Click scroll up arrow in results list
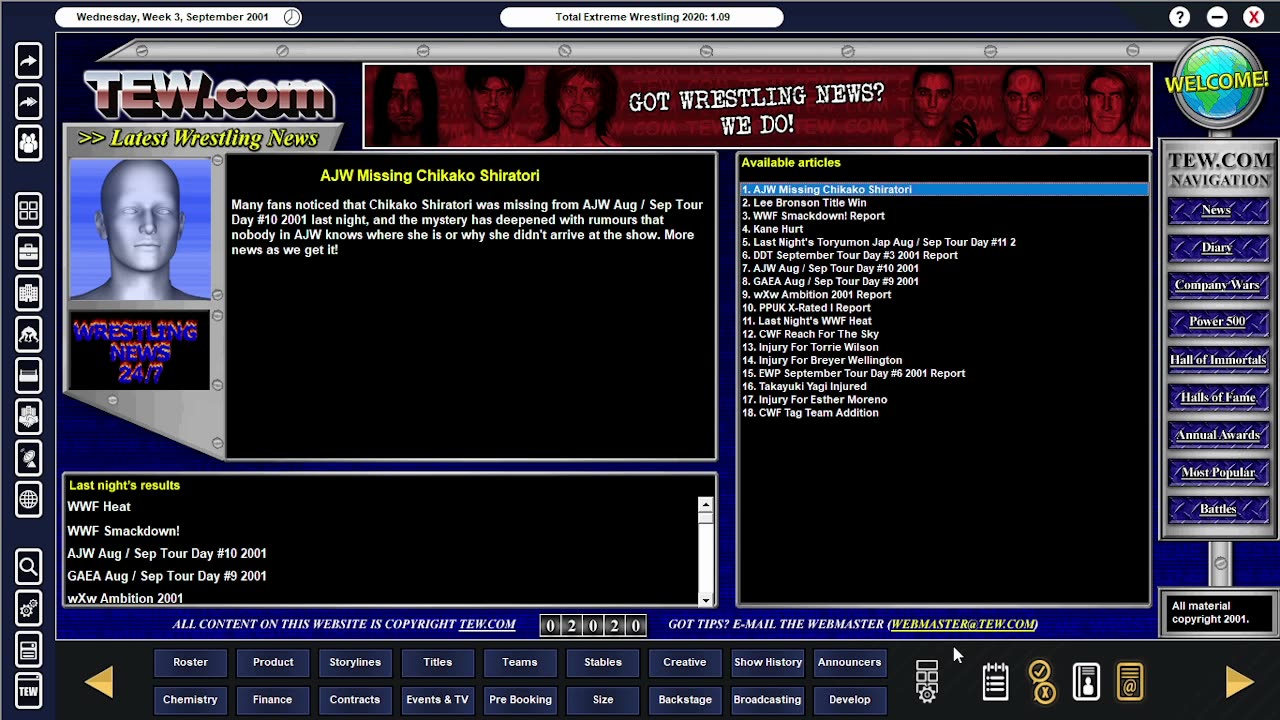1280x720 pixels. pos(706,505)
